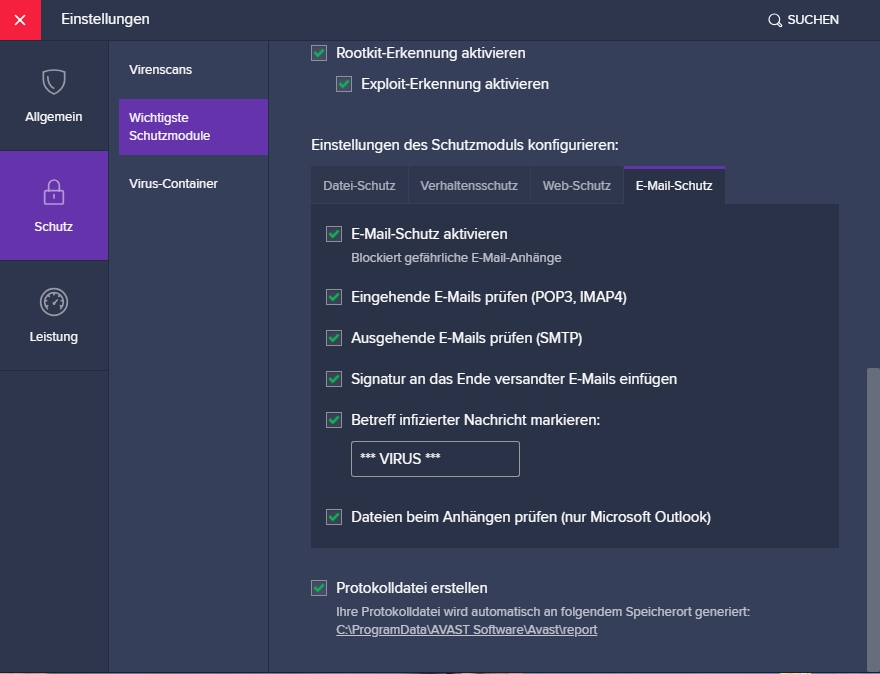880x674 pixels.
Task: Switch to the Datei-Schutz tab
Action: point(359,186)
